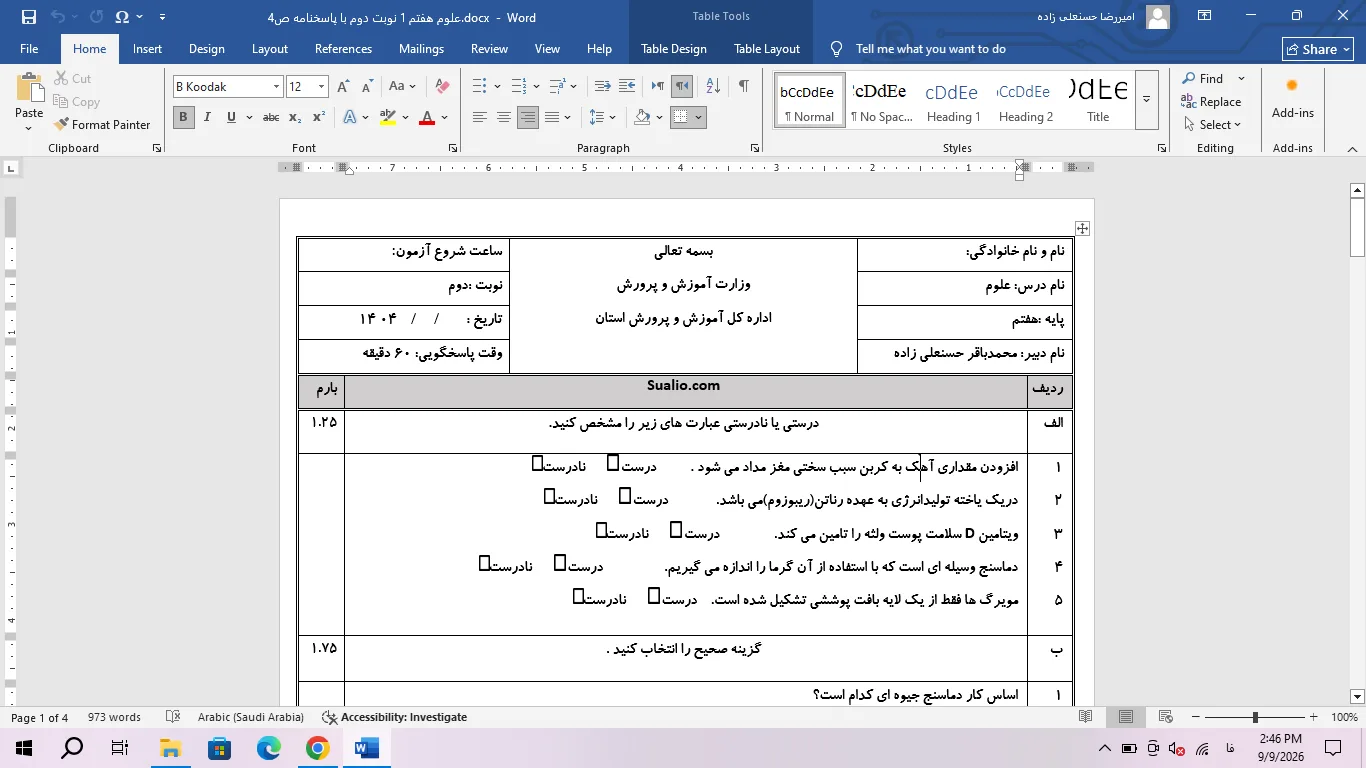
Task: Toggle right-to-left text direction
Action: coord(681,87)
